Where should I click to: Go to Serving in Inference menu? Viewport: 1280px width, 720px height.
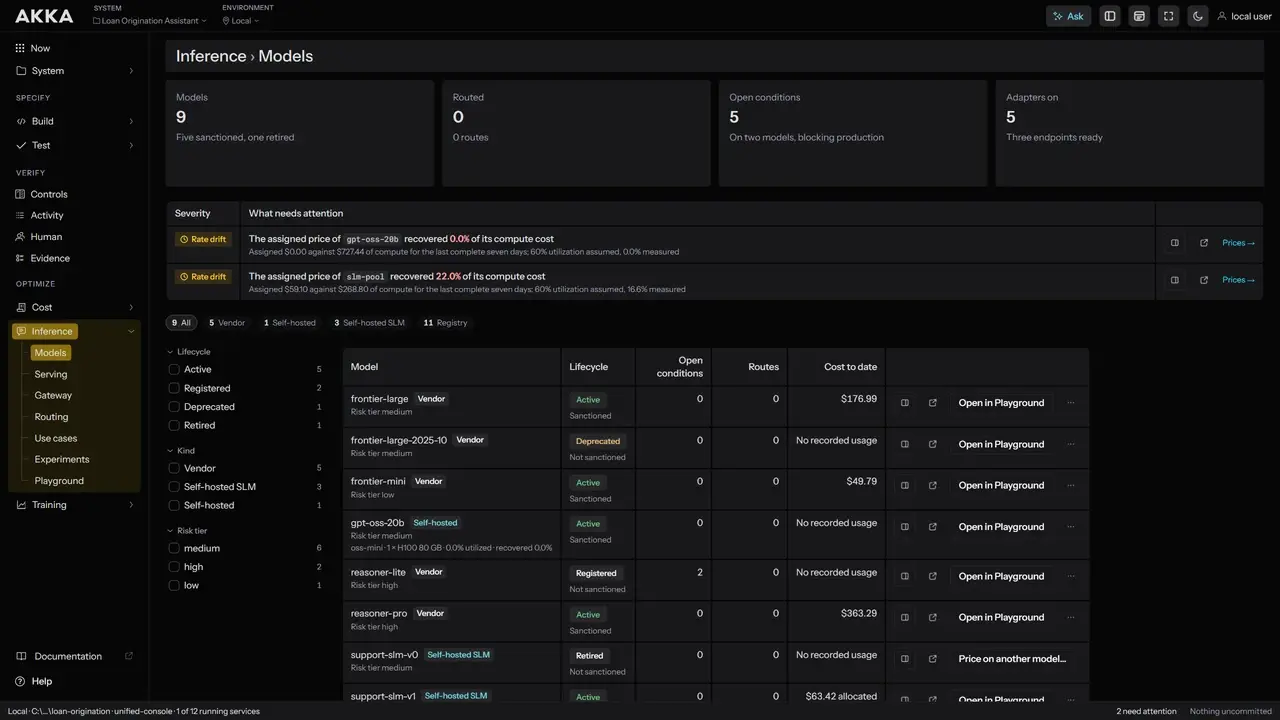(x=51, y=374)
